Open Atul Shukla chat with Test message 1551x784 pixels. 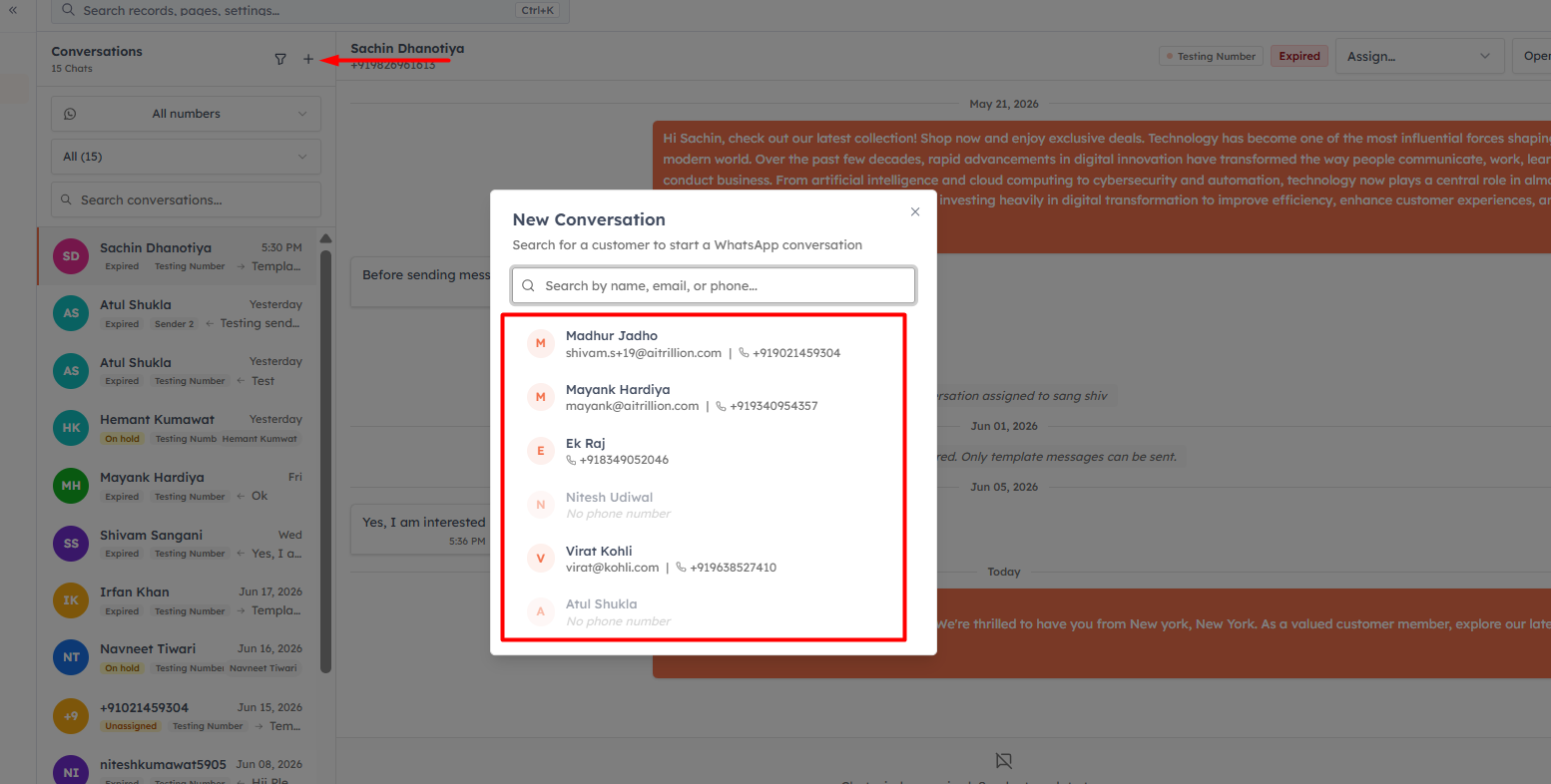tap(178, 371)
